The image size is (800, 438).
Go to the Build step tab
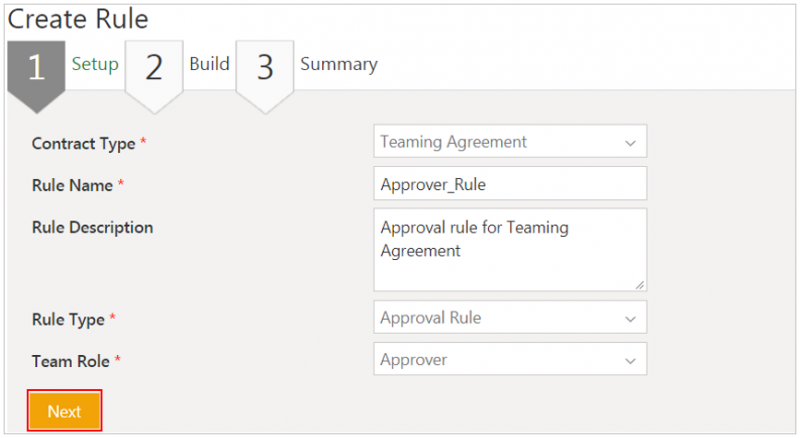(209, 64)
